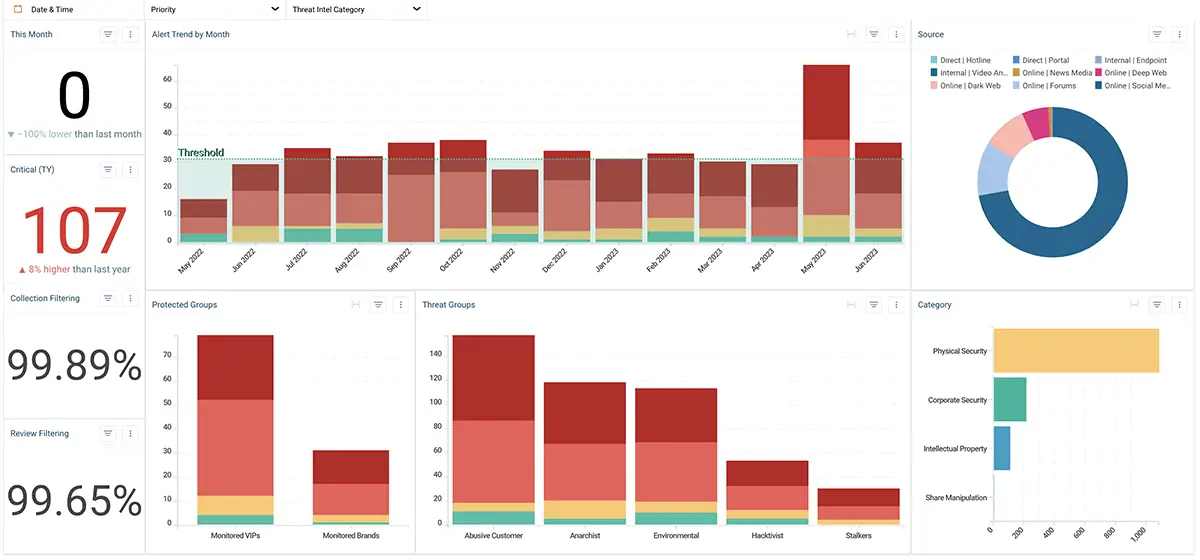Screen dimensions: 1200x560
Task: Click the '99.65%' Review Filtering value
Action: 75,499
